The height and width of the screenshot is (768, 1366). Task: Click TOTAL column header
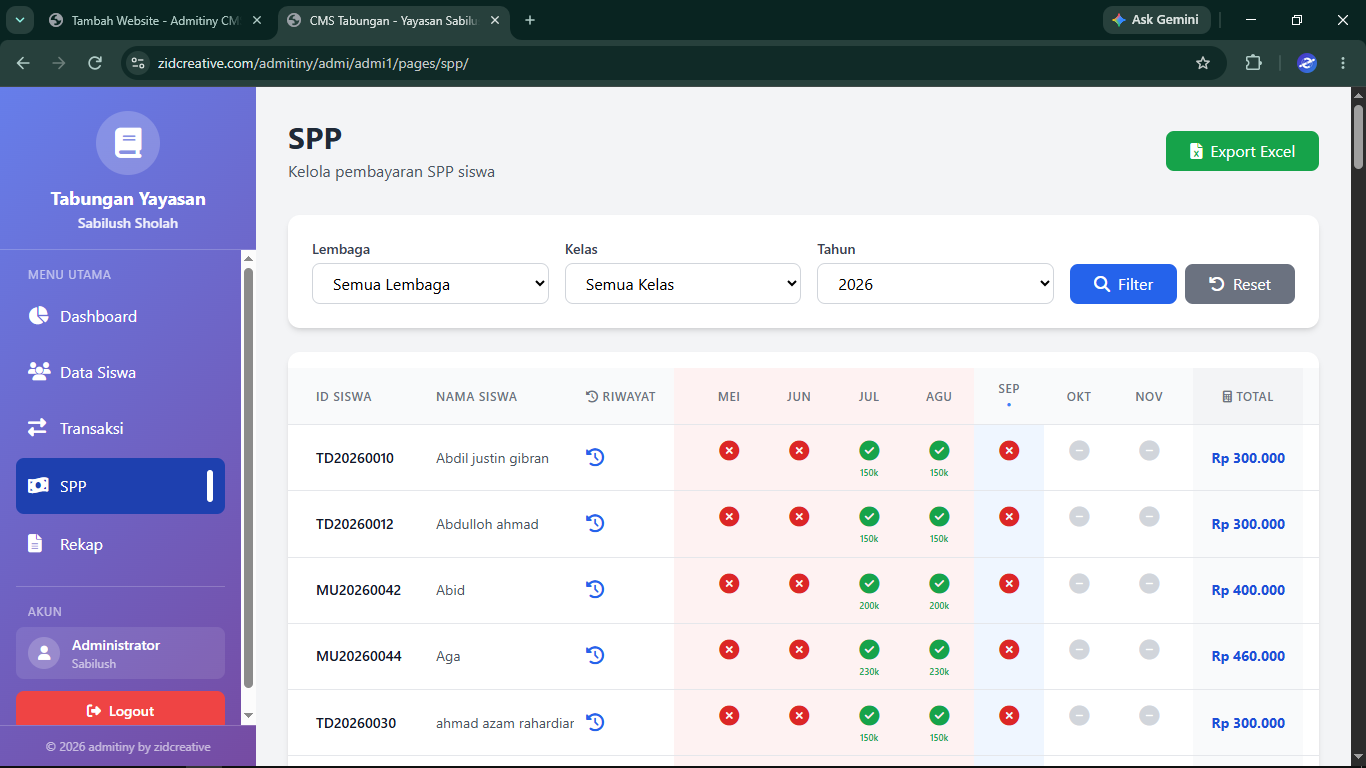1248,396
